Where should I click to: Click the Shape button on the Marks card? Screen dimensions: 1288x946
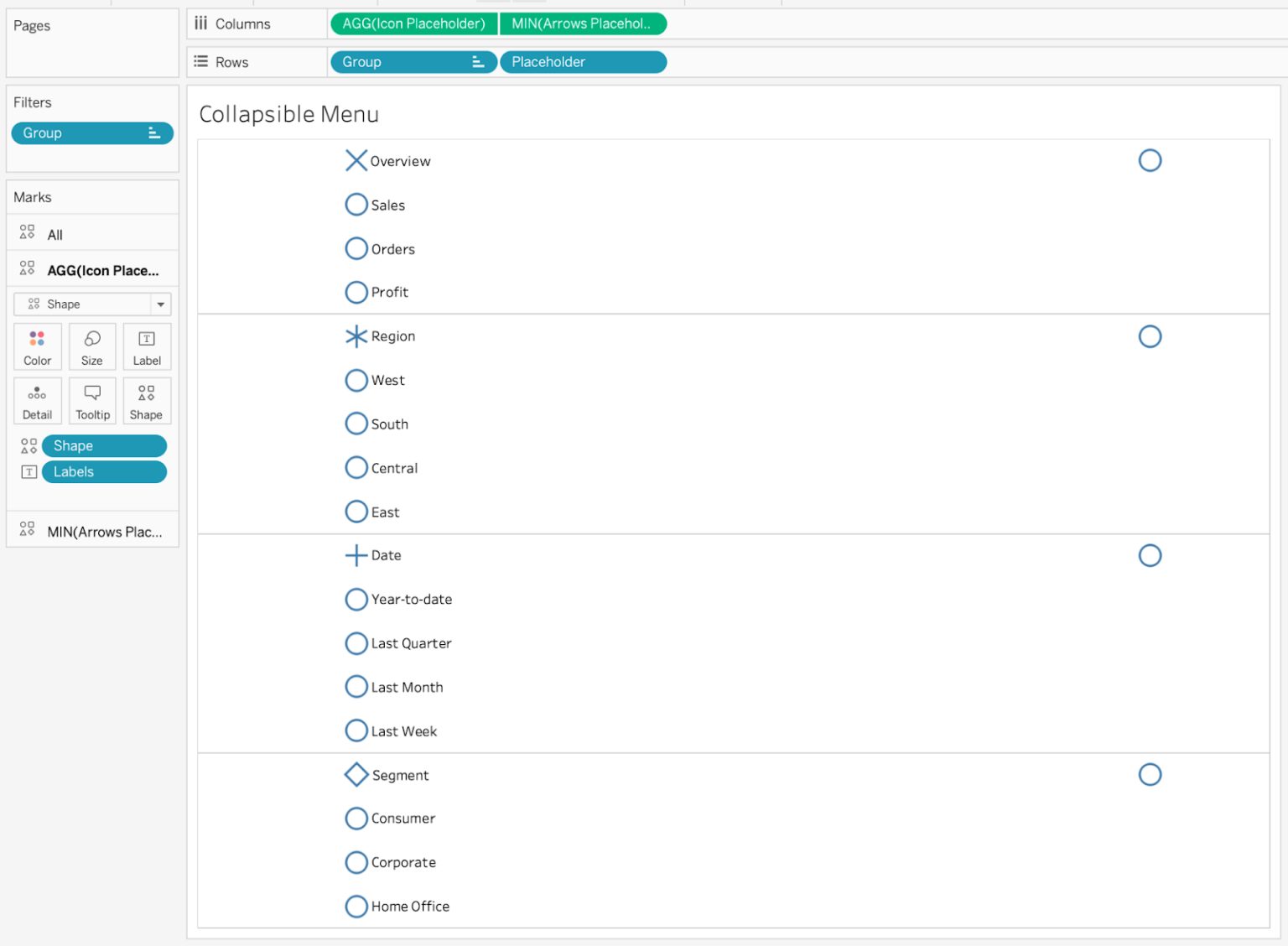[x=146, y=401]
